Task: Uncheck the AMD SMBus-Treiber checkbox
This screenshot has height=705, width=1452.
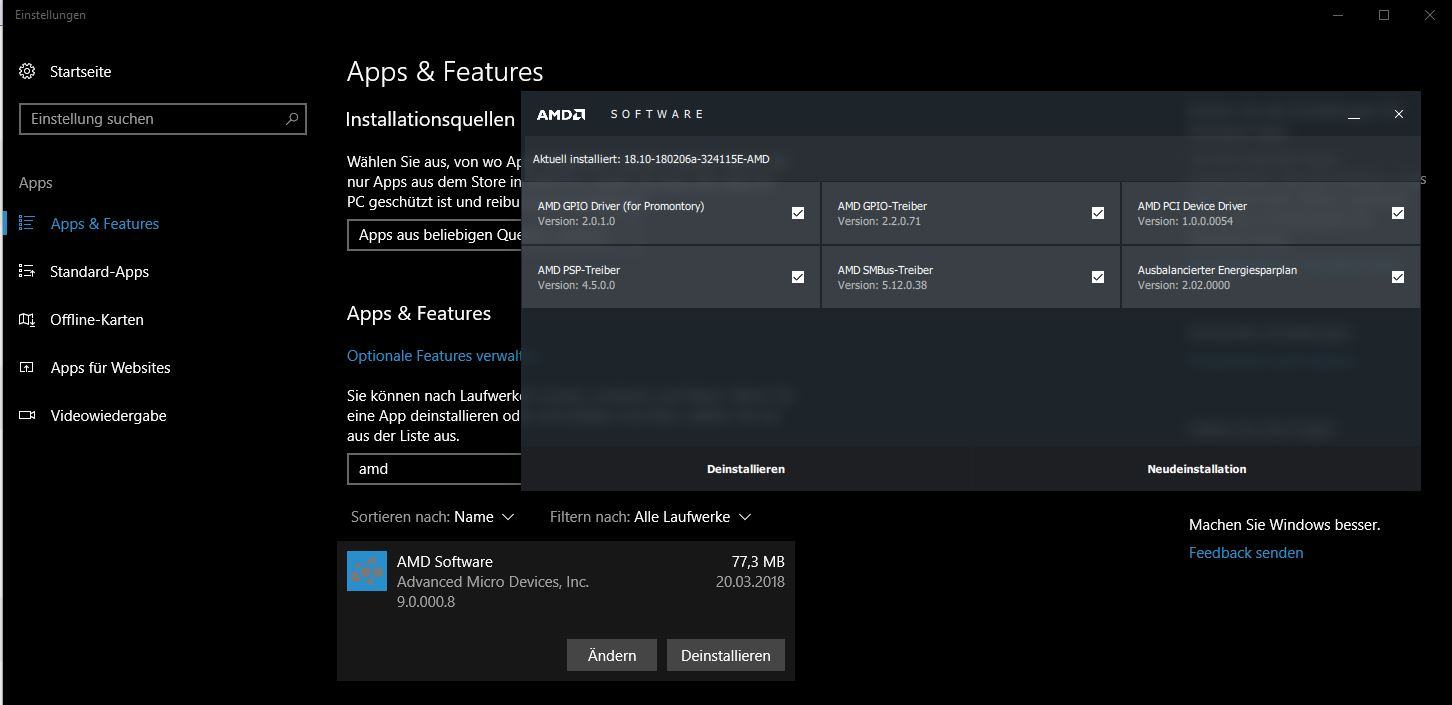Action: (1098, 277)
